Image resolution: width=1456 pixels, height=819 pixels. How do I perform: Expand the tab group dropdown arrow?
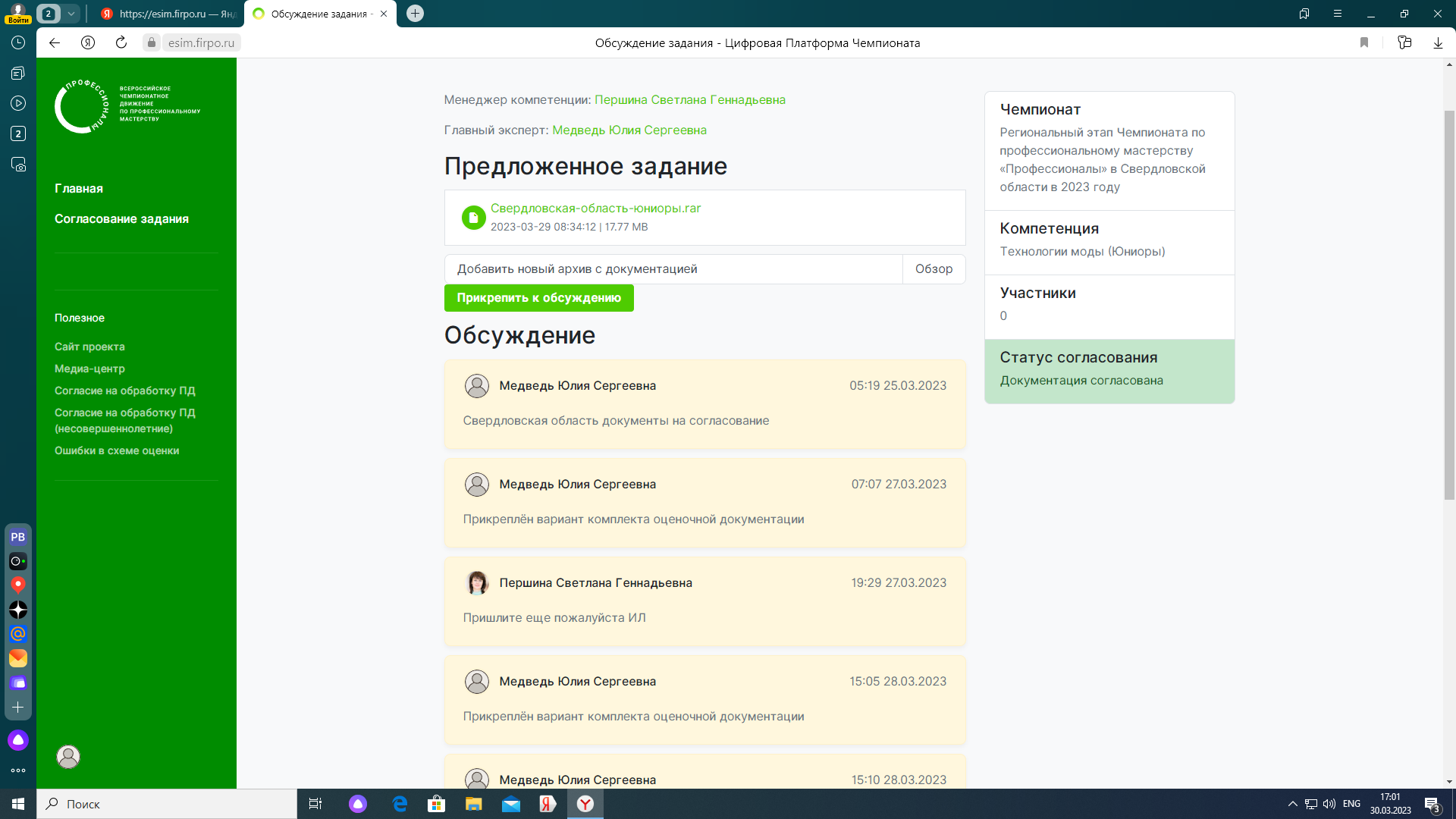(x=71, y=14)
